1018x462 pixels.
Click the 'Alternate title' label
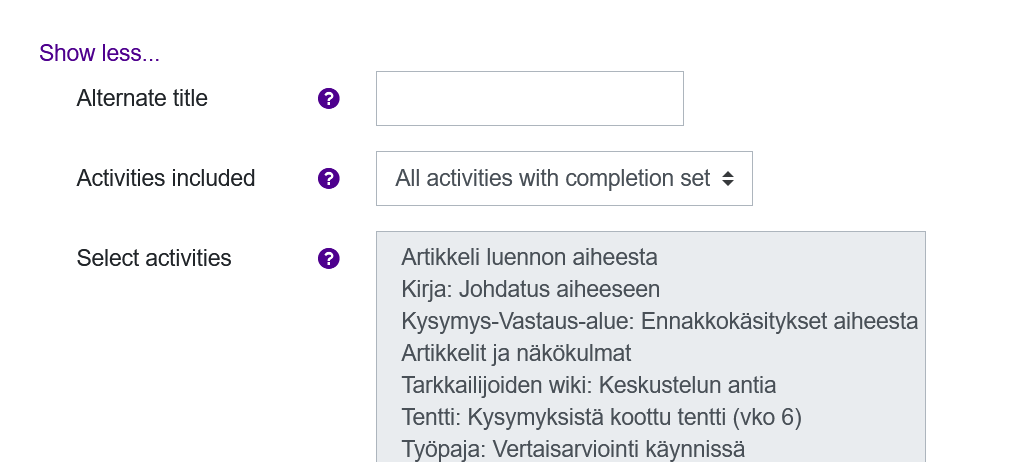click(142, 98)
